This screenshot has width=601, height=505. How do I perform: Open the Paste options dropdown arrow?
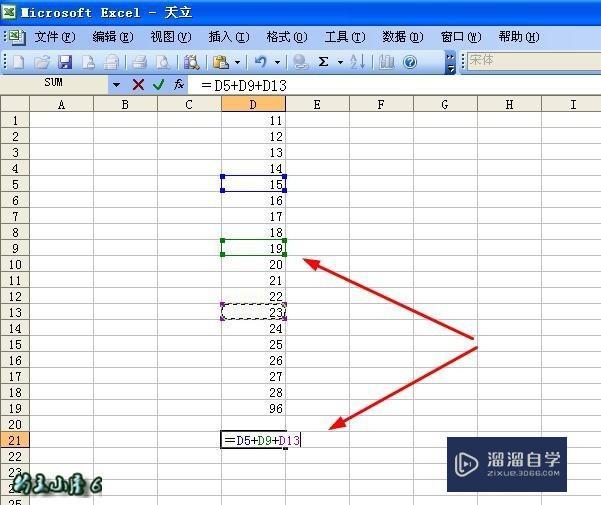pyautogui.click(x=237, y=62)
